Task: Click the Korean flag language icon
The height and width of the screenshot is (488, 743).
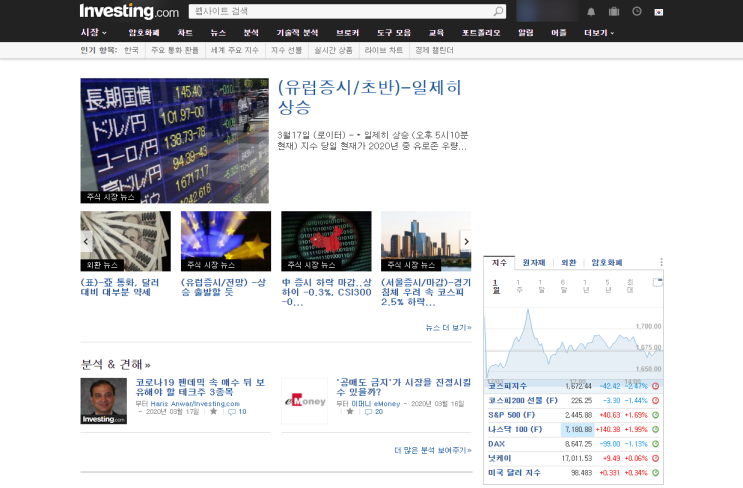Action: pos(659,12)
